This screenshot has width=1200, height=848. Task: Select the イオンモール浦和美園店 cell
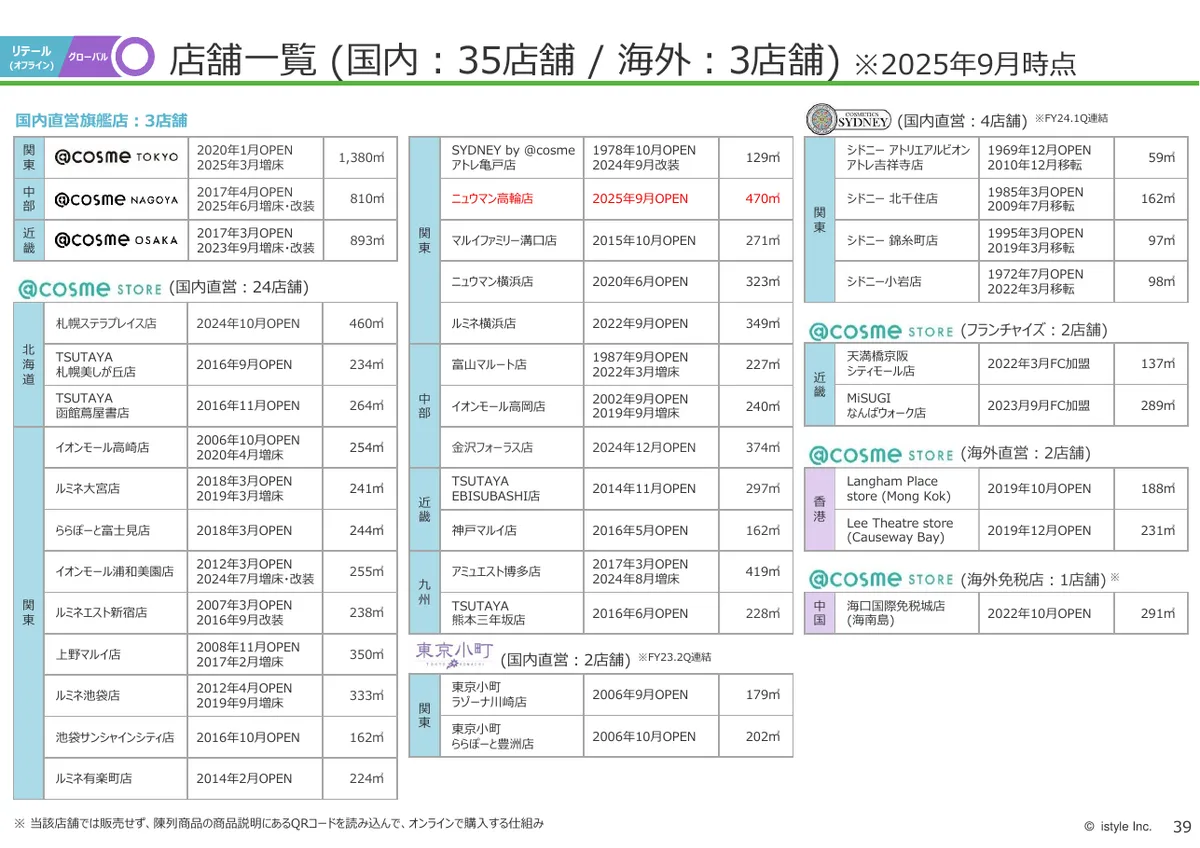tap(116, 572)
